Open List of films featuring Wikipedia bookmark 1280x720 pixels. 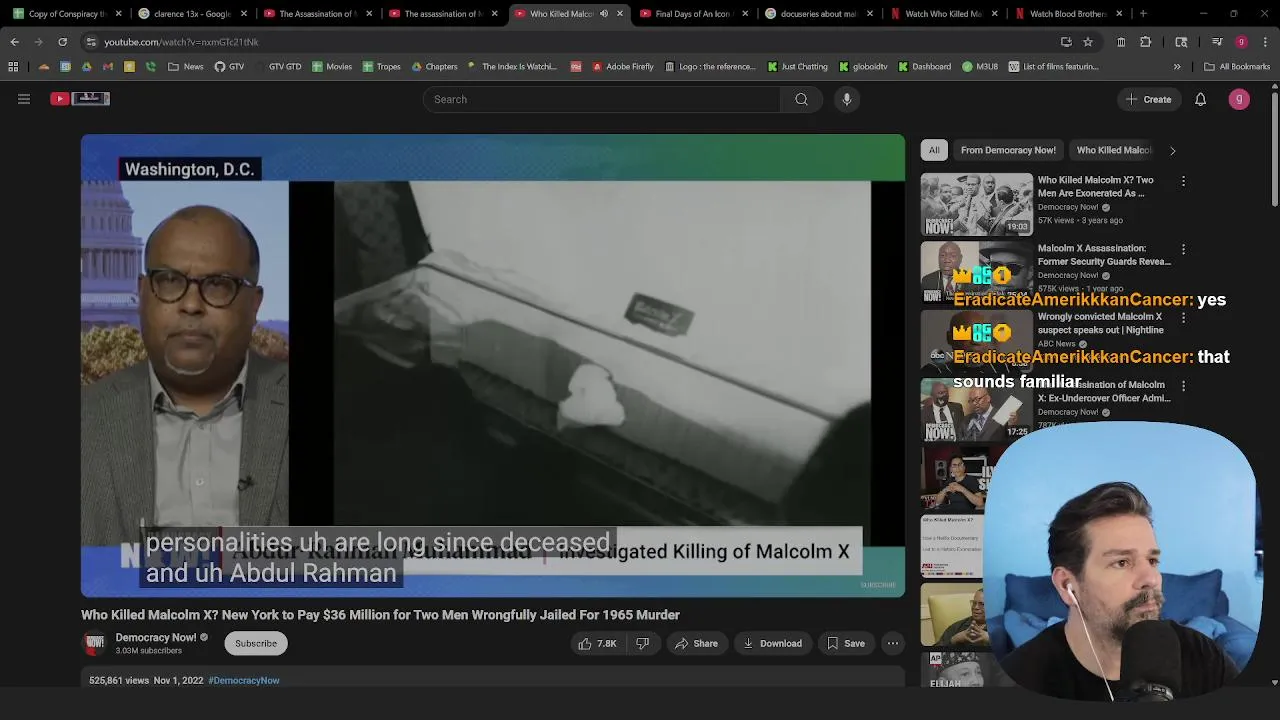pos(1053,67)
